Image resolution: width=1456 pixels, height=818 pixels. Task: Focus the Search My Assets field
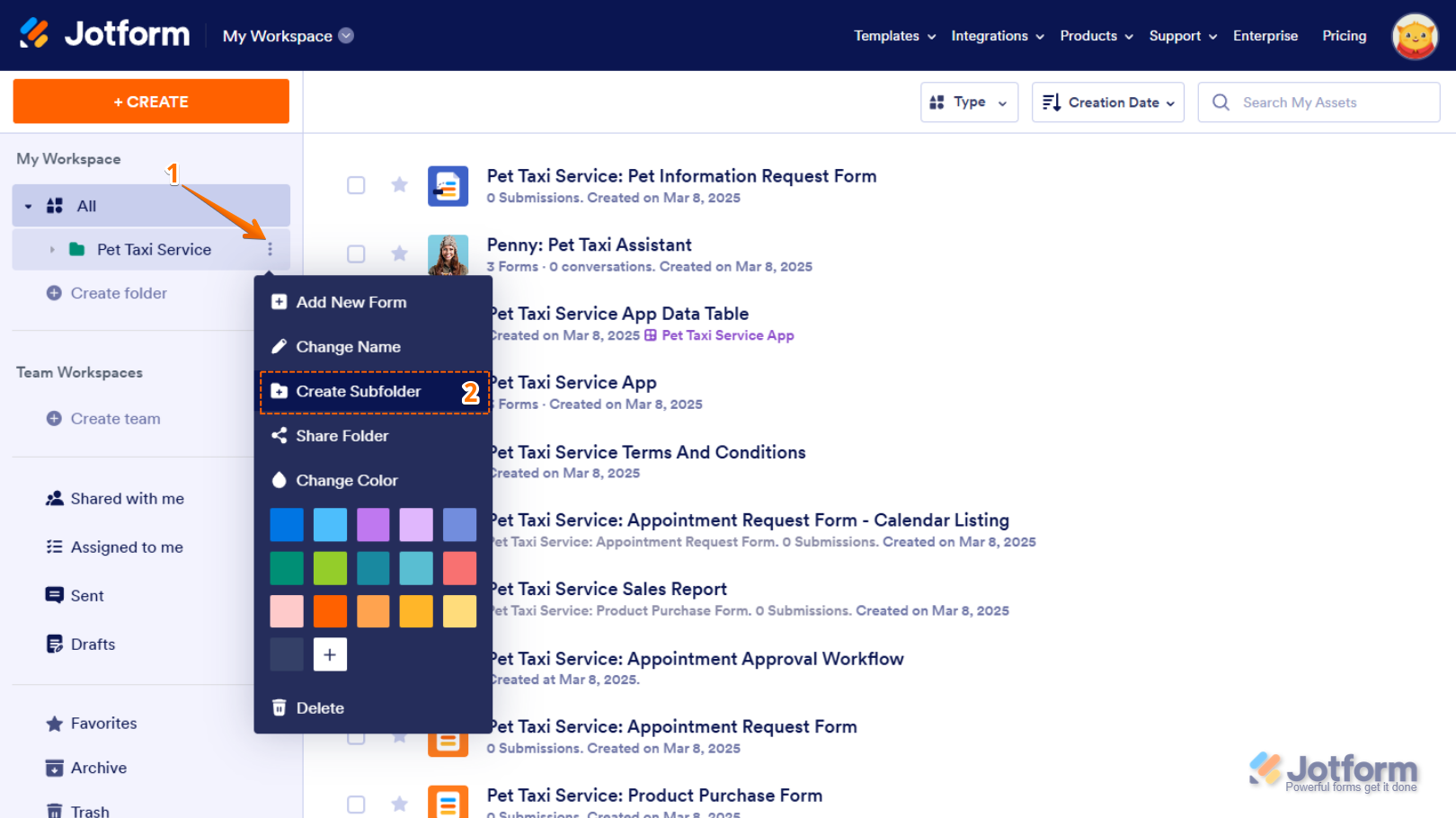pyautogui.click(x=1318, y=102)
